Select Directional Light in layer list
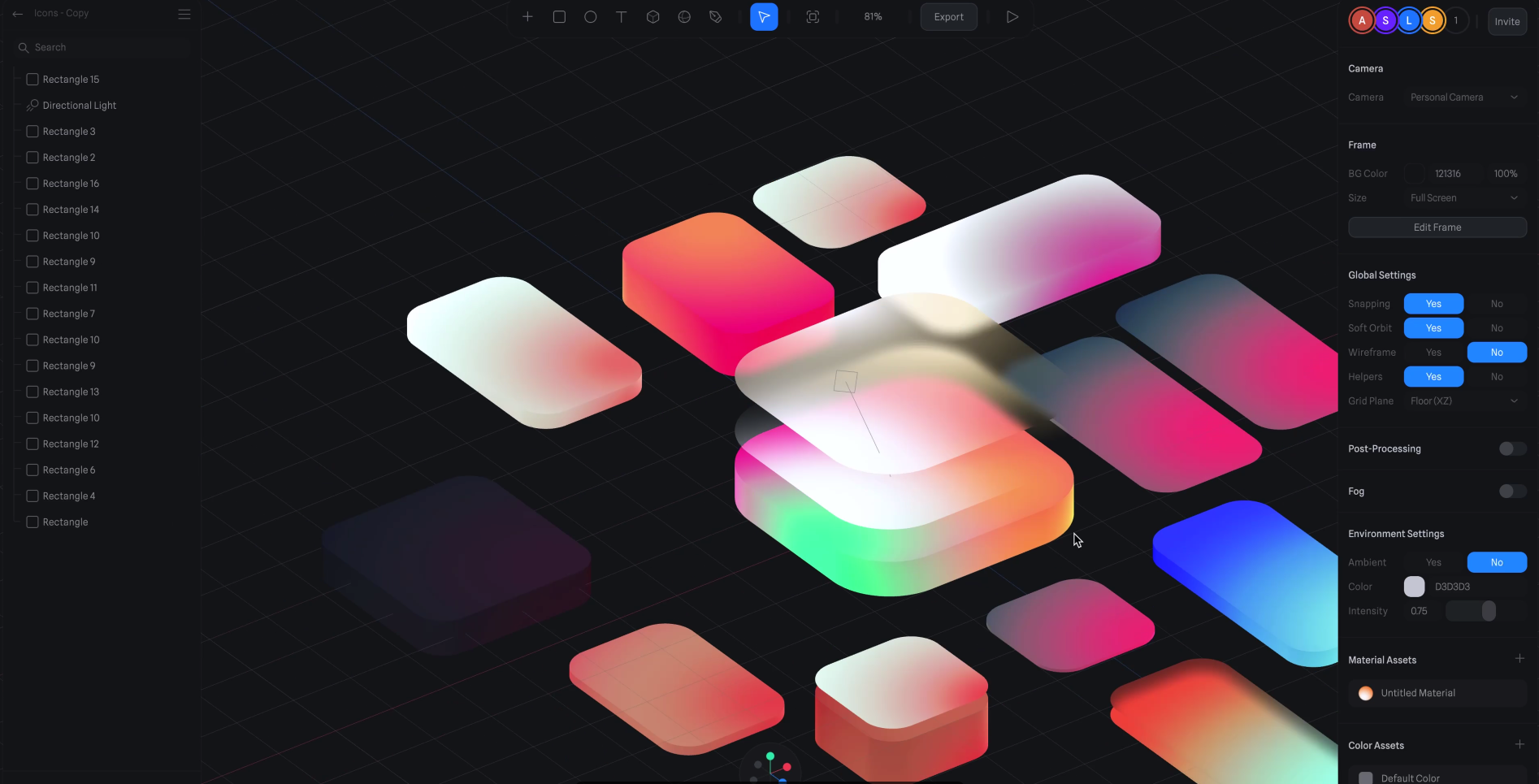The width and height of the screenshot is (1539, 784). (x=79, y=106)
